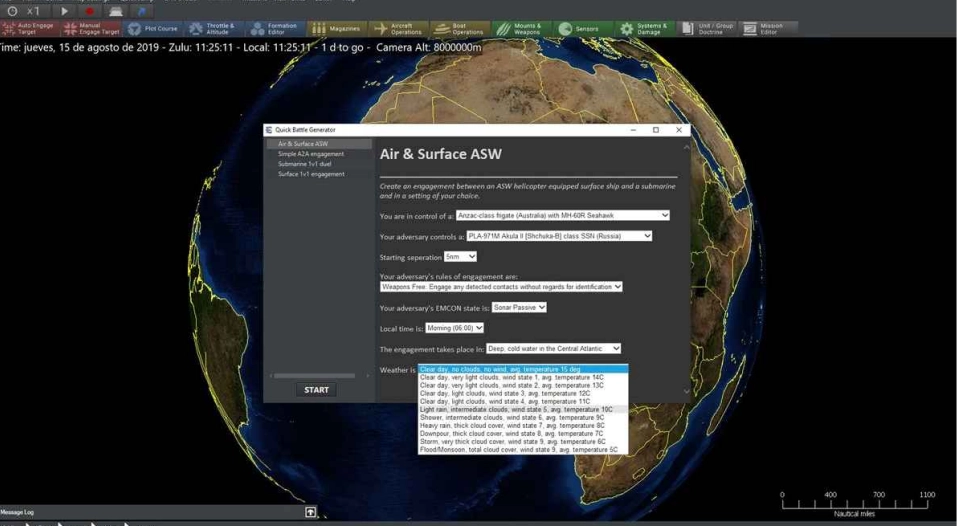
Task: Open the 'You are in control of' dropdown
Action: (563, 215)
